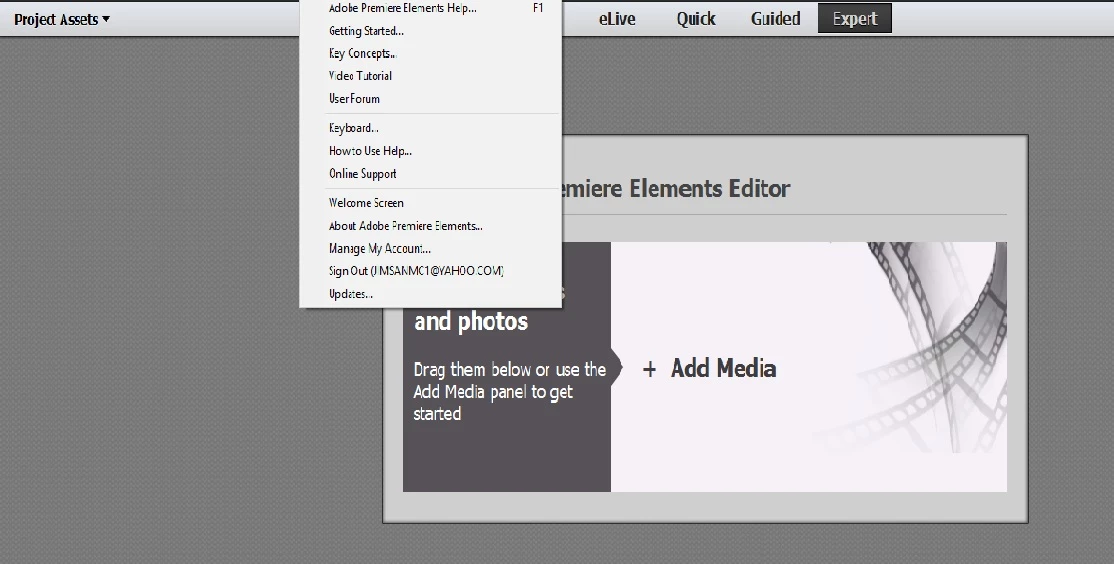Image resolution: width=1114 pixels, height=564 pixels.
Task: Choose Getting Started from Help menu
Action: tap(431, 31)
